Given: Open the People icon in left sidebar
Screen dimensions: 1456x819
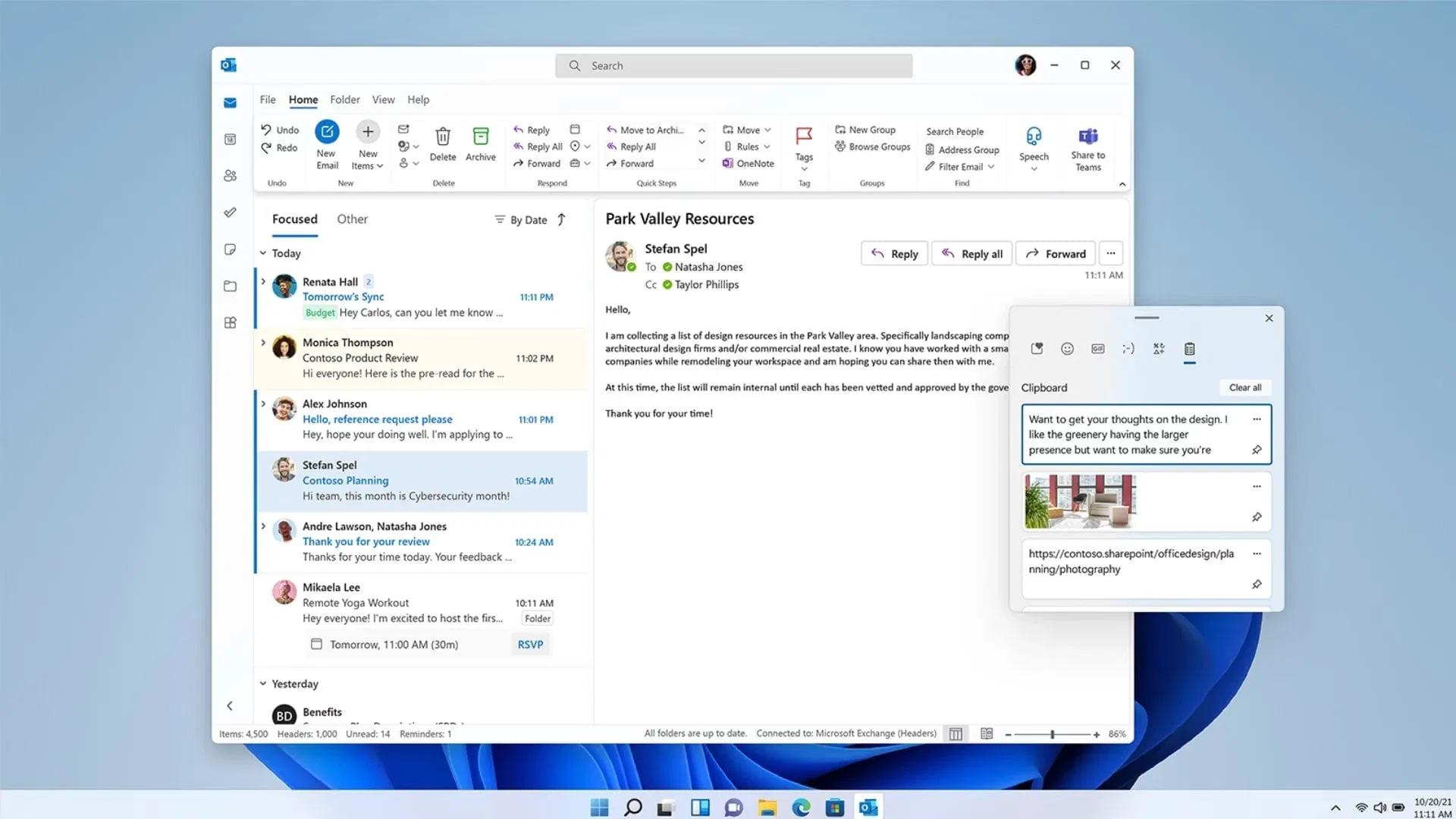Looking at the screenshot, I should point(231,176).
